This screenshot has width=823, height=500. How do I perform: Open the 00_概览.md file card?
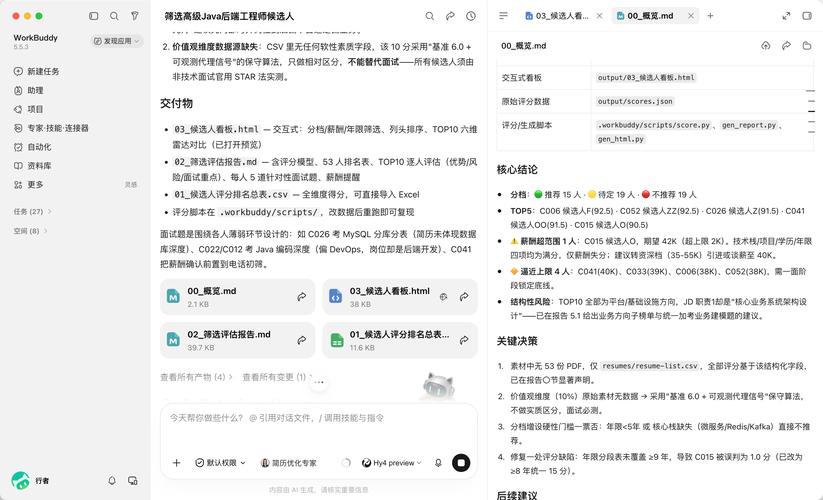pos(237,297)
